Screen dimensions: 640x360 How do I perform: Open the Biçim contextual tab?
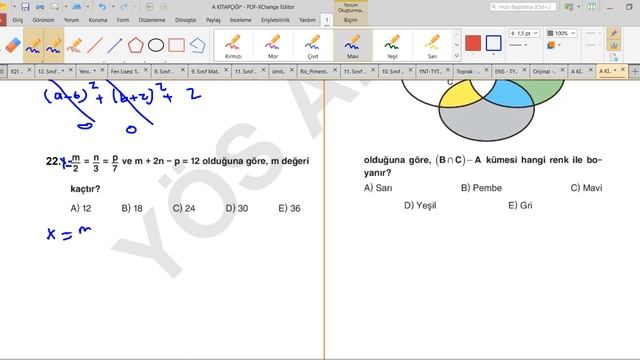click(x=351, y=20)
